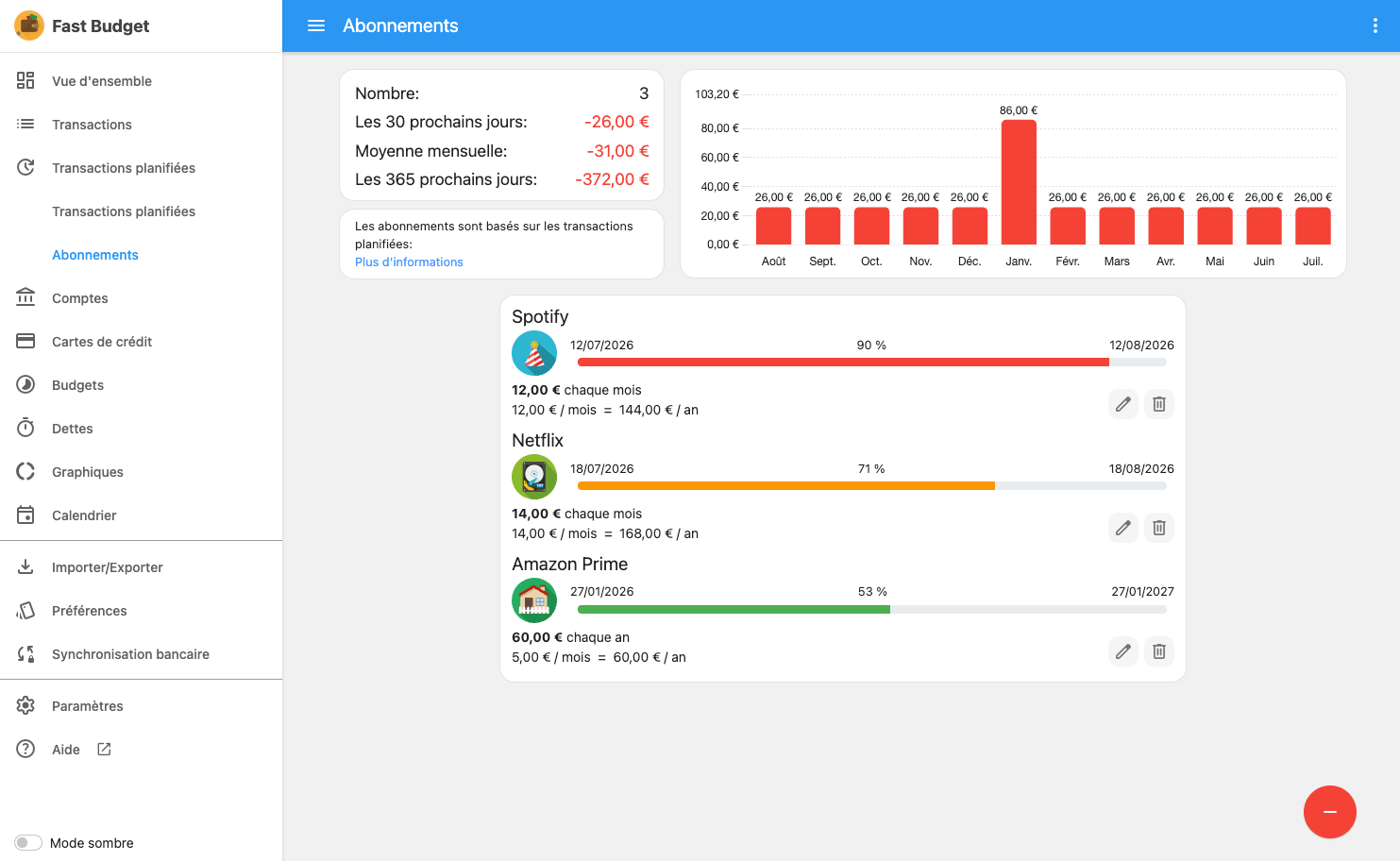
Task: Click the Cartes de crédit card icon
Action: [x=25, y=341]
